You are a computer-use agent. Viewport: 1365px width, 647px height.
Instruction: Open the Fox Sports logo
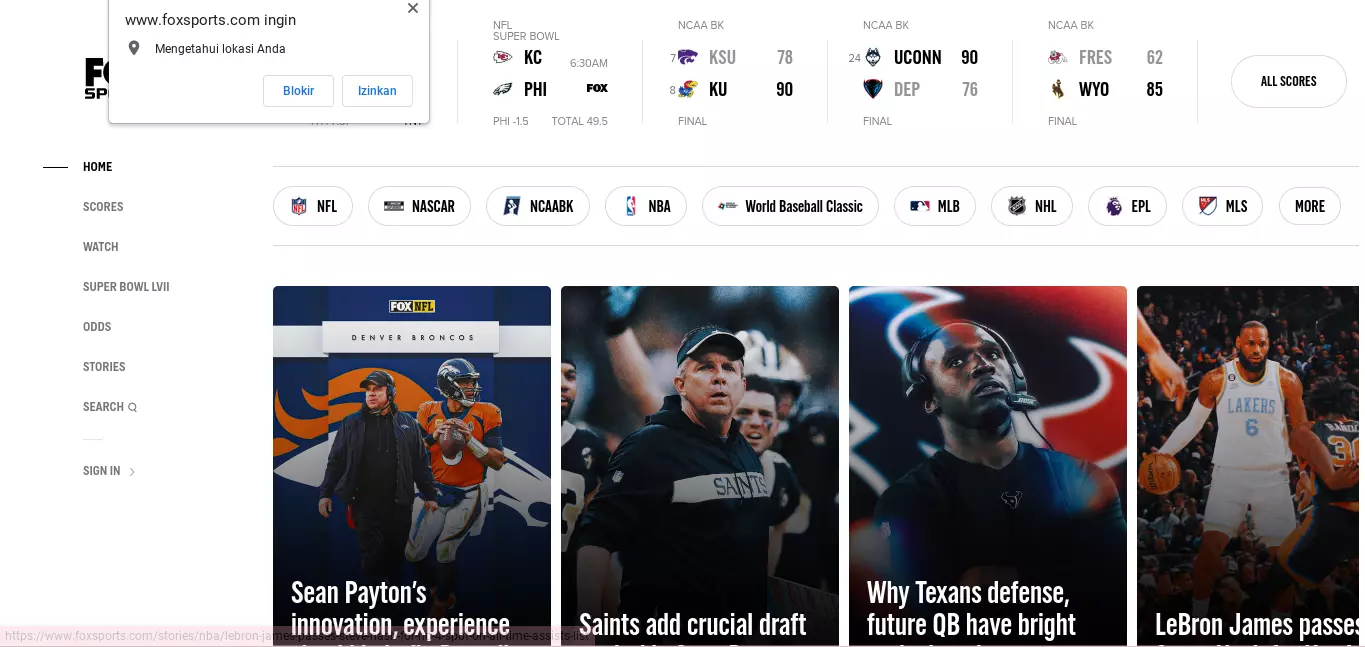coord(97,79)
